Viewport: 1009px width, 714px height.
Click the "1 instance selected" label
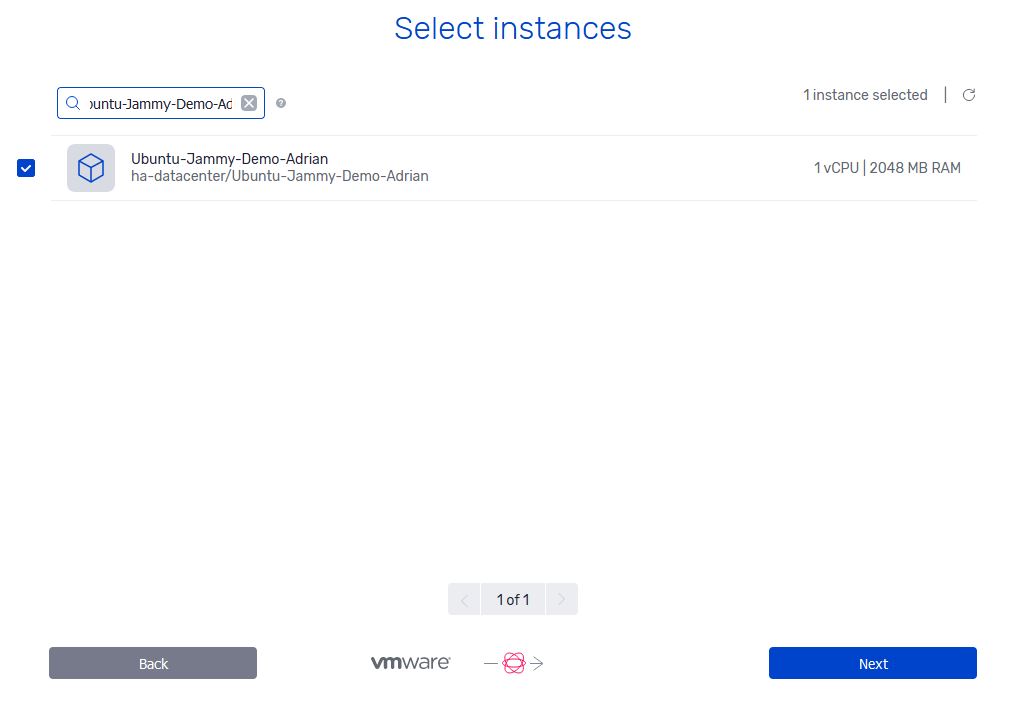coord(866,95)
